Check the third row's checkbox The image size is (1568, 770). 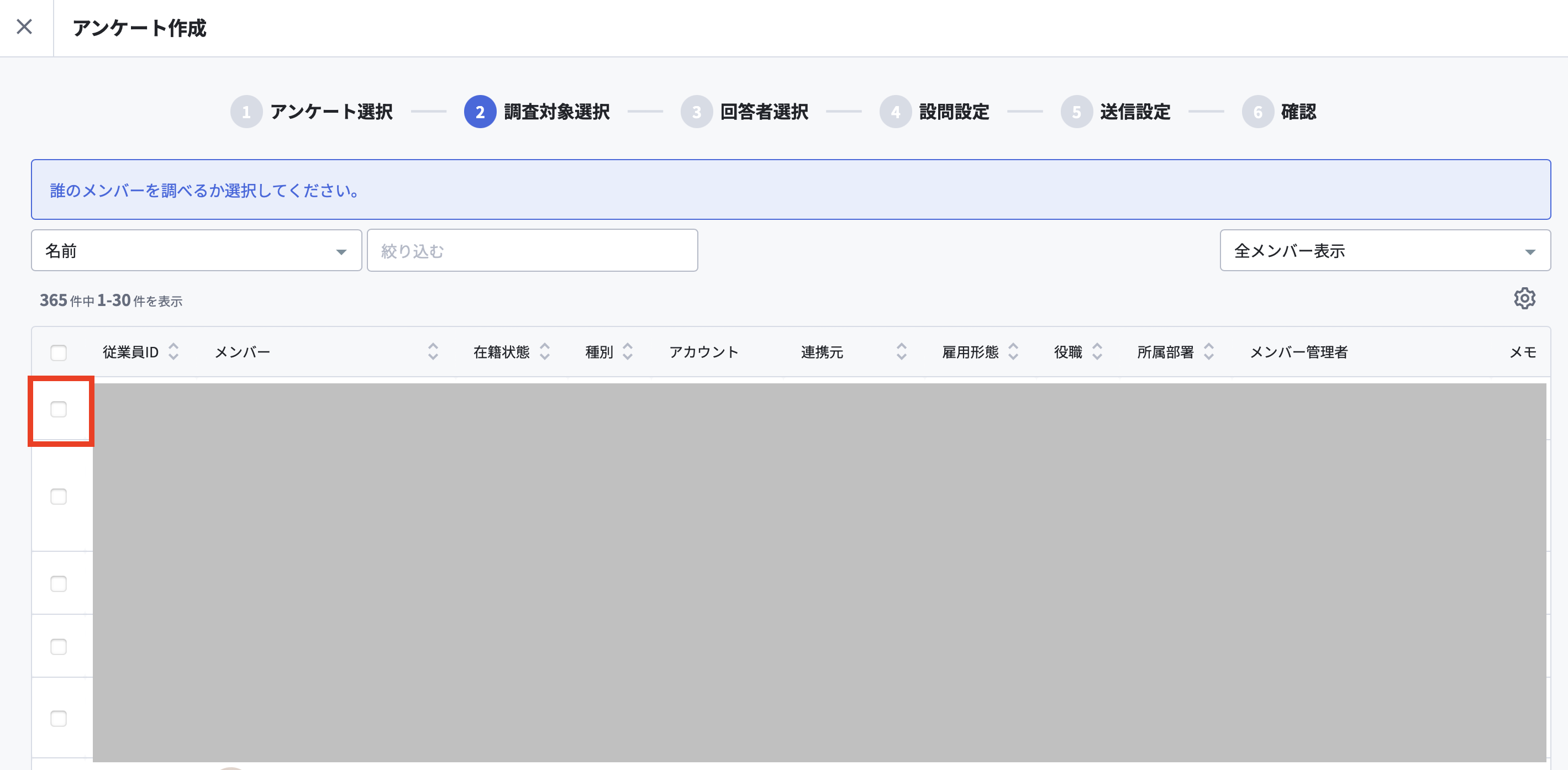tap(59, 583)
